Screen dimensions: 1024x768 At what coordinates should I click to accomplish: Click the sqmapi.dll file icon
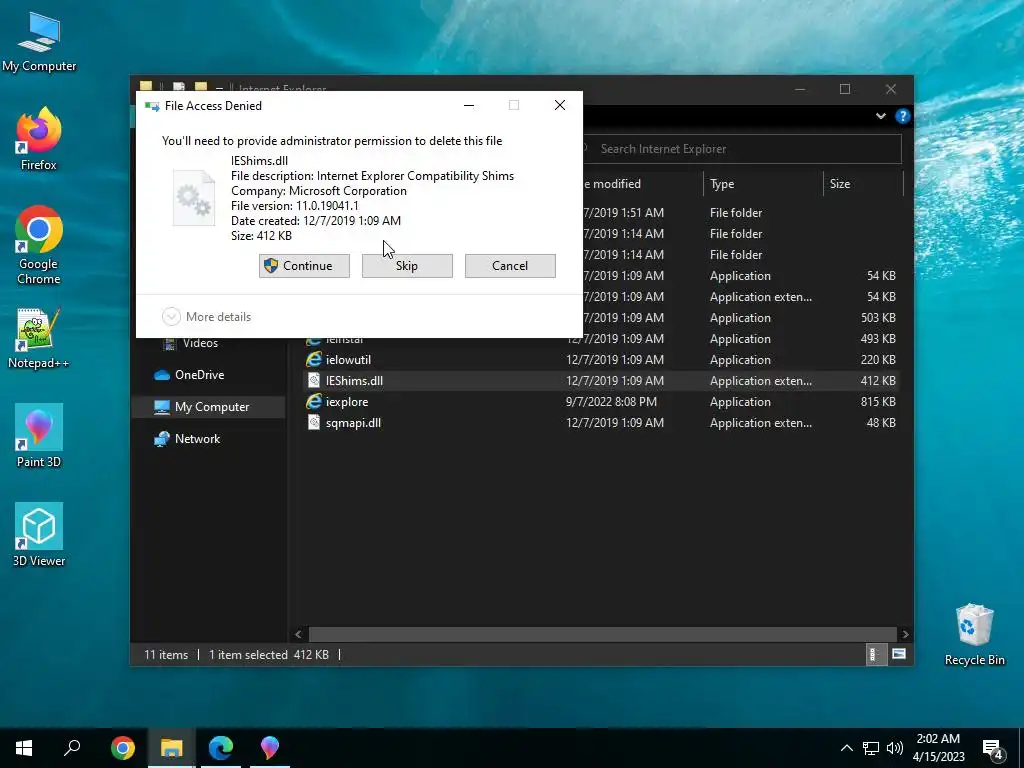(x=314, y=423)
